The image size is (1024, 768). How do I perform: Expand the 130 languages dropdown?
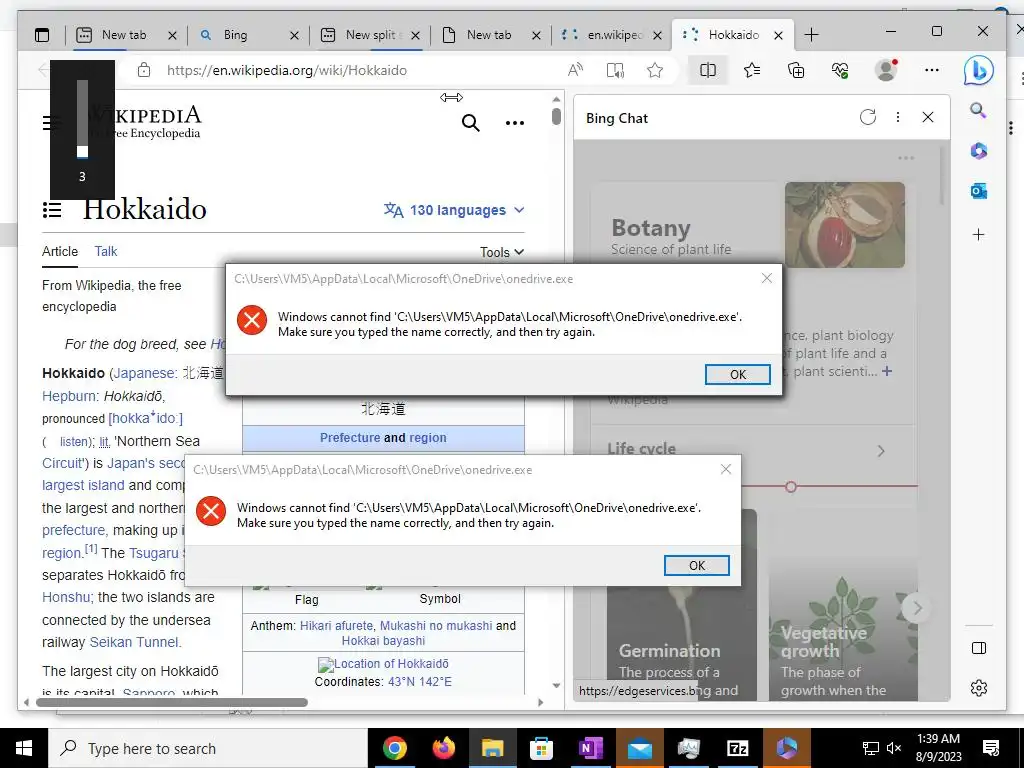[x=454, y=210]
